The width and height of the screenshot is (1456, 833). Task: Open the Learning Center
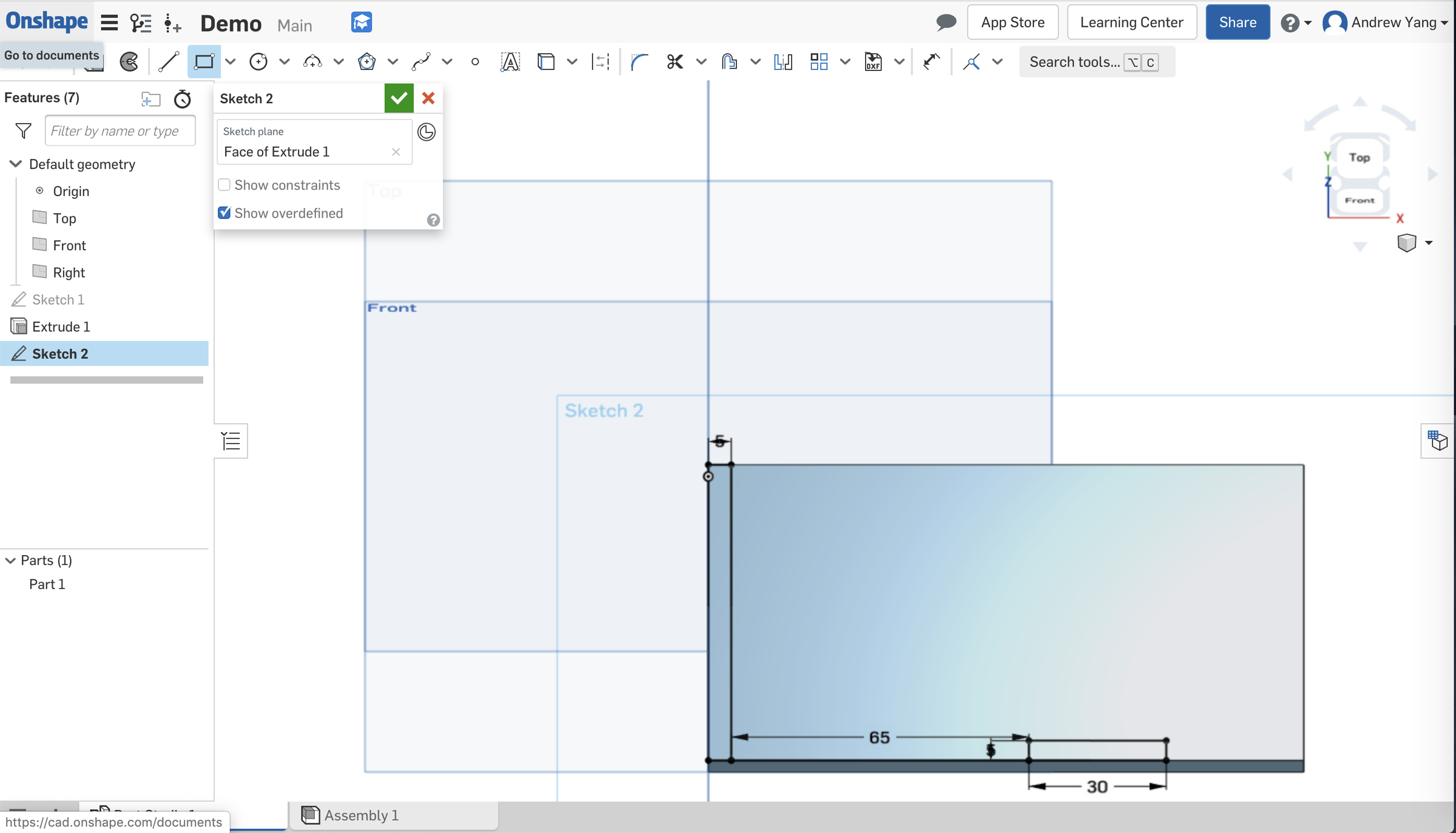point(1131,22)
